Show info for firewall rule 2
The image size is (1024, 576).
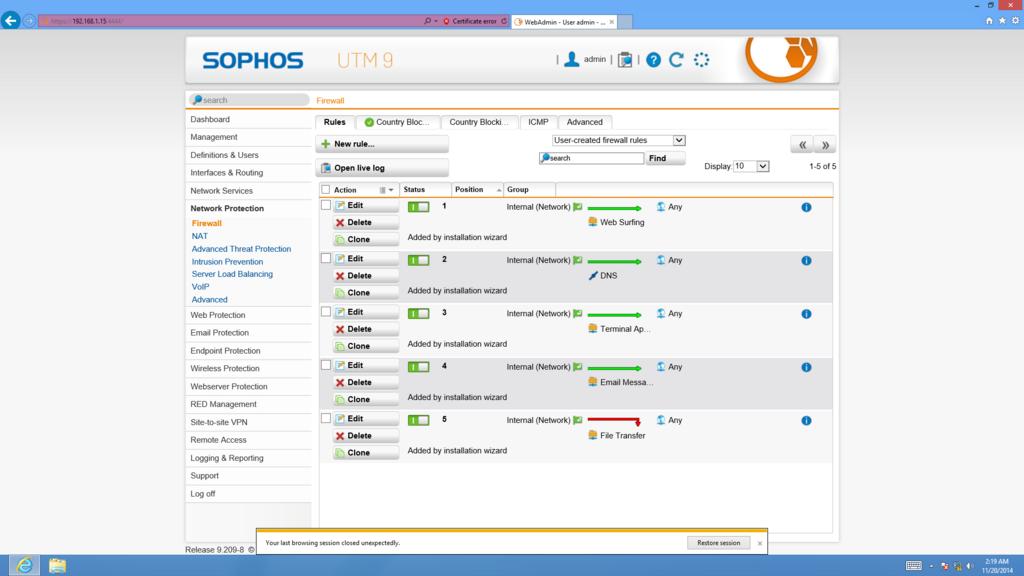[x=807, y=261]
